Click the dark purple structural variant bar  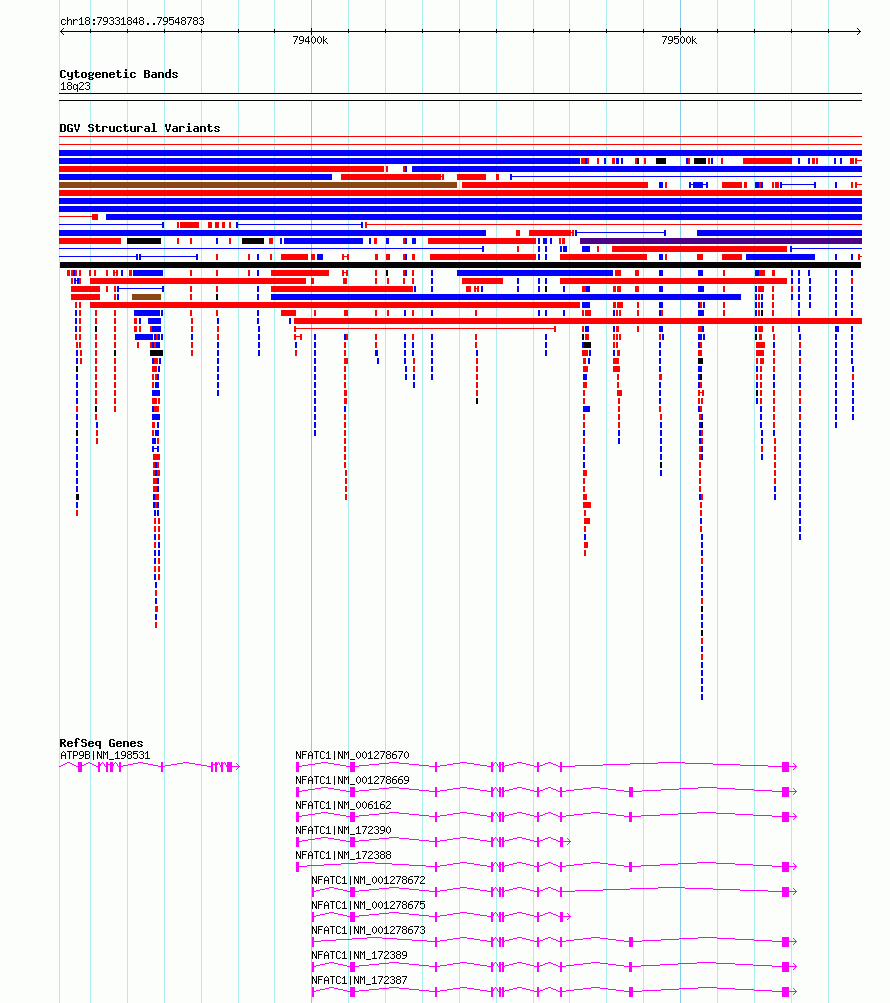tap(720, 241)
